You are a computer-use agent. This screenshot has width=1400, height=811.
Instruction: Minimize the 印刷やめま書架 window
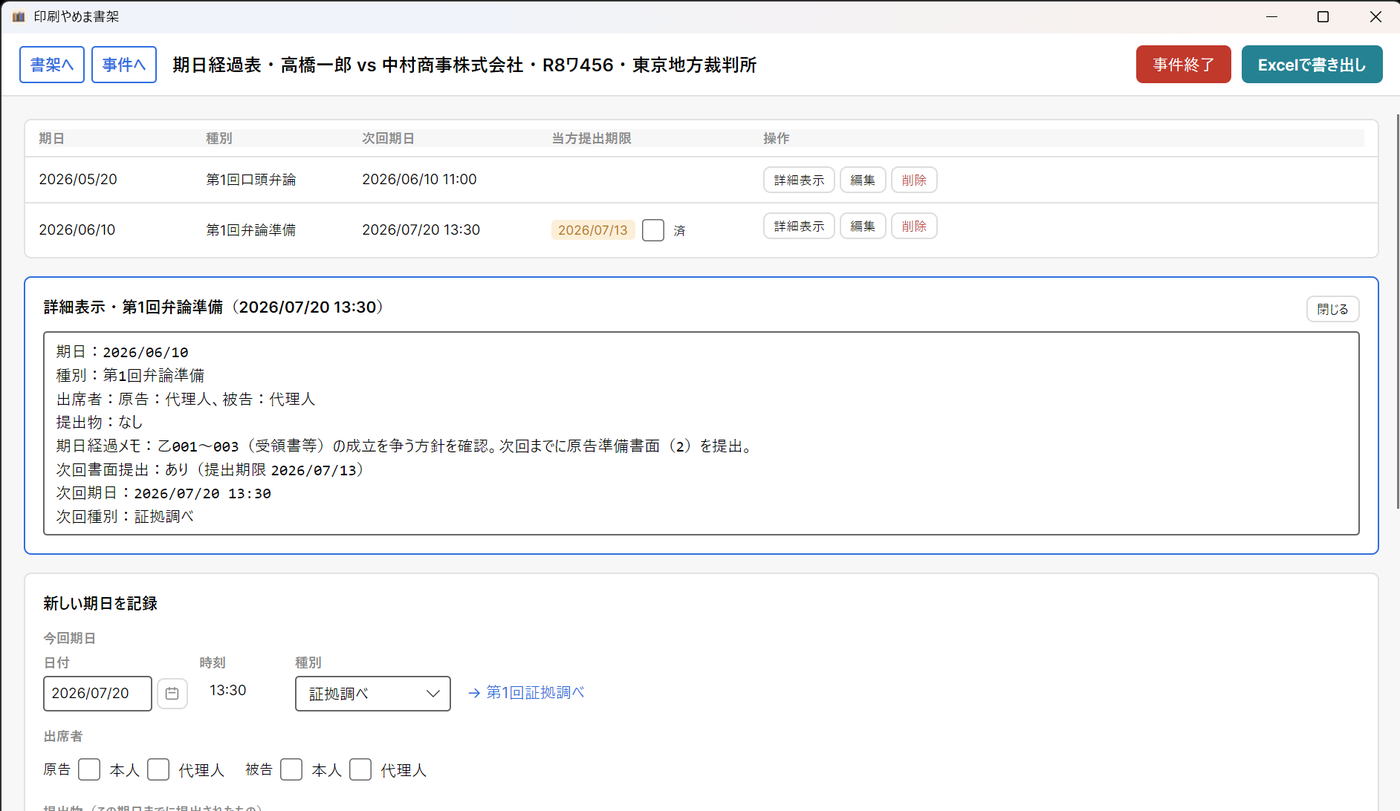1272,17
